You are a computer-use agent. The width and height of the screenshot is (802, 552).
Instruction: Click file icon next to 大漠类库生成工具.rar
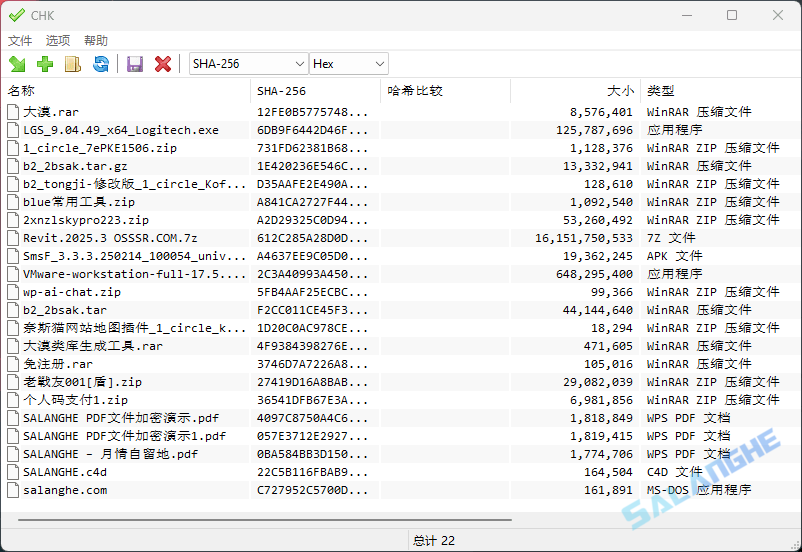(x=13, y=346)
